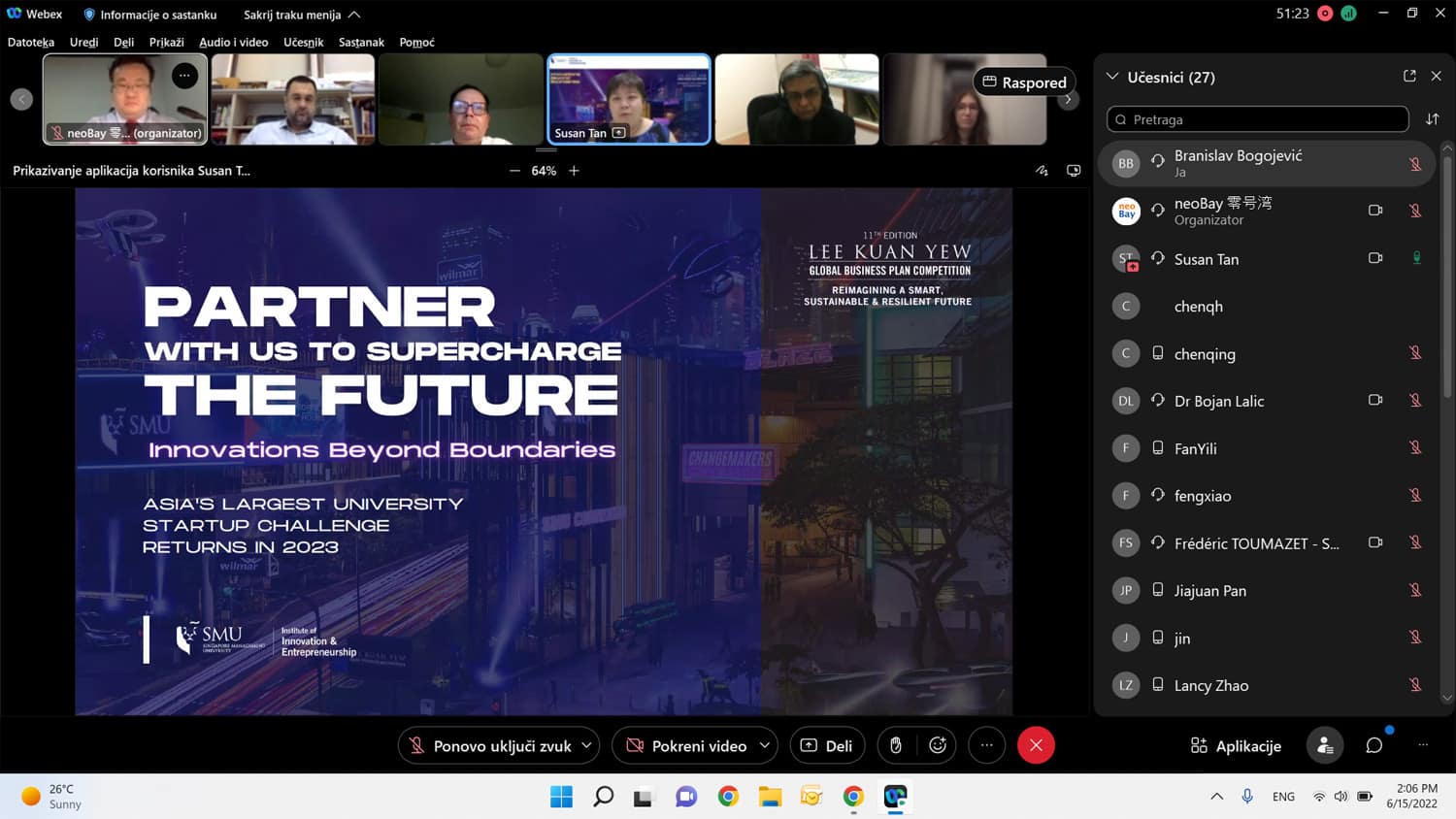1456x819 pixels.
Task: Open the Učesnik menu
Action: click(x=304, y=42)
